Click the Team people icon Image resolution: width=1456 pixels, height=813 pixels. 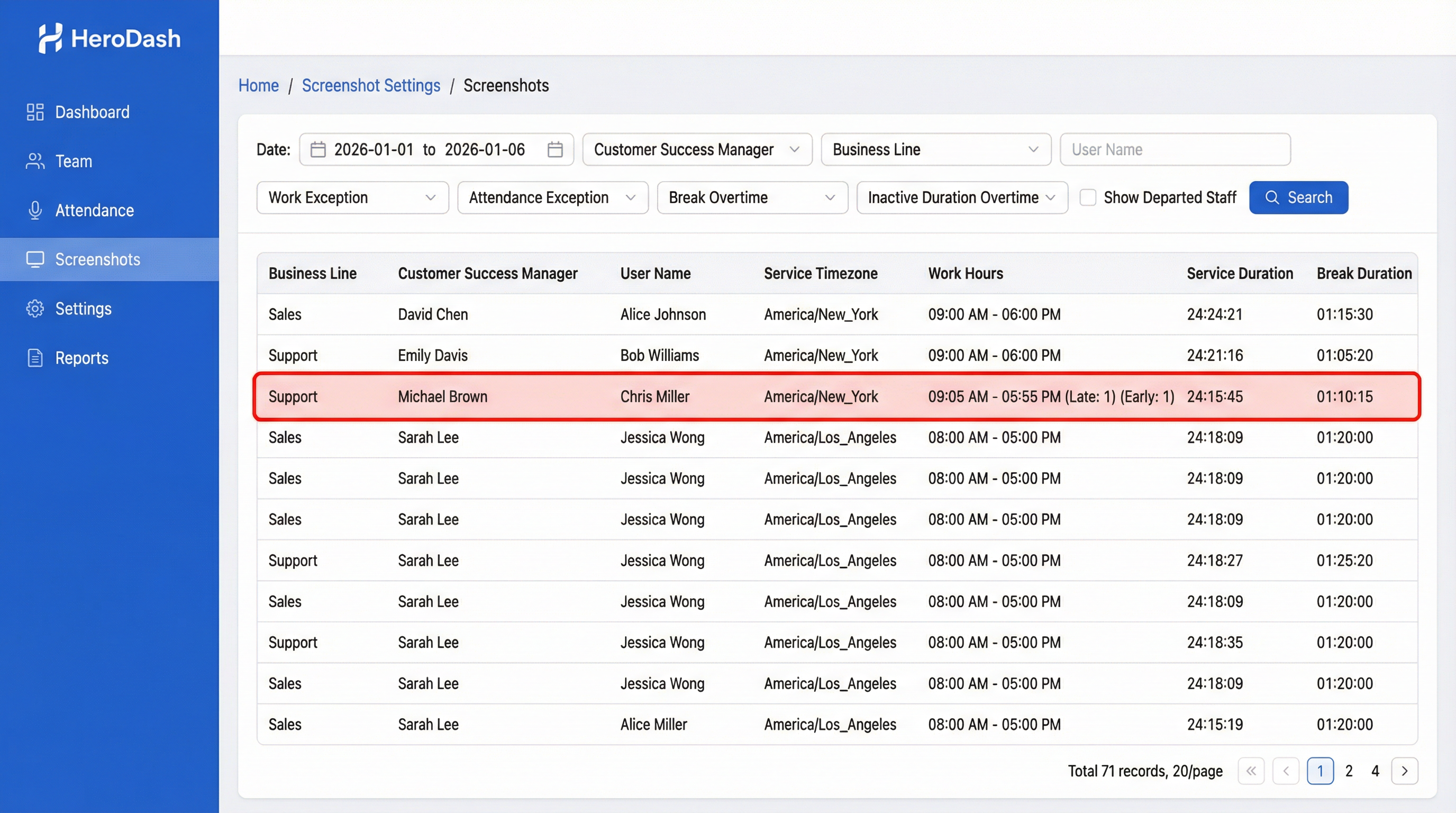coord(35,161)
